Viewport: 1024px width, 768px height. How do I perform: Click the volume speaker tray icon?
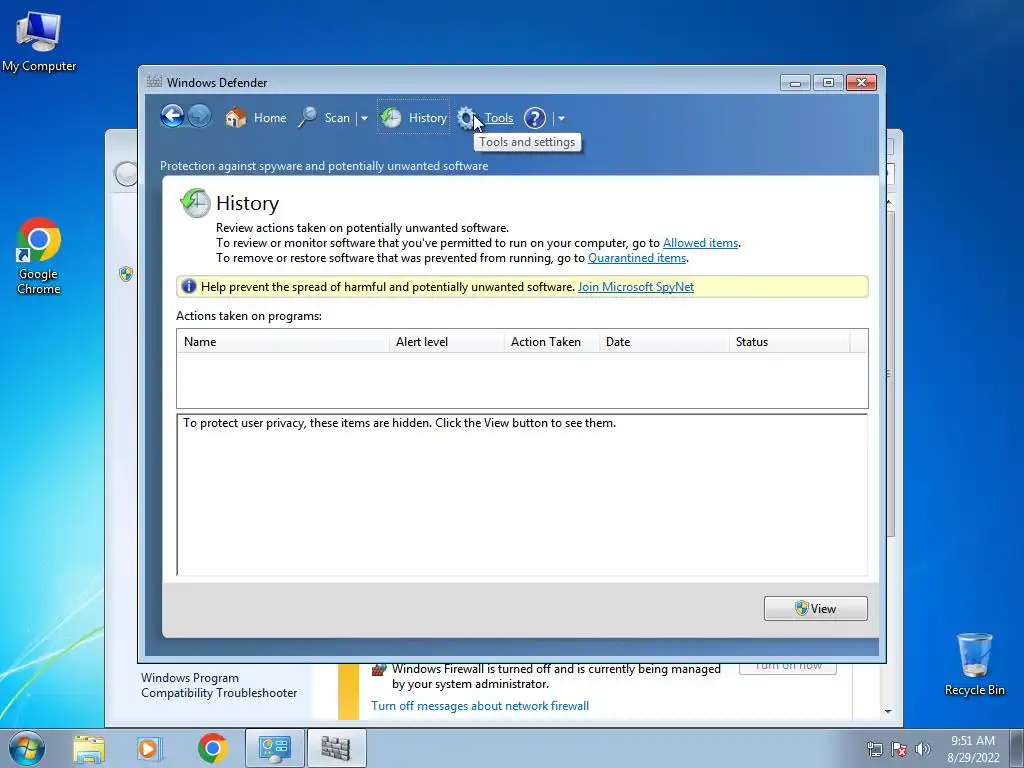click(x=922, y=749)
